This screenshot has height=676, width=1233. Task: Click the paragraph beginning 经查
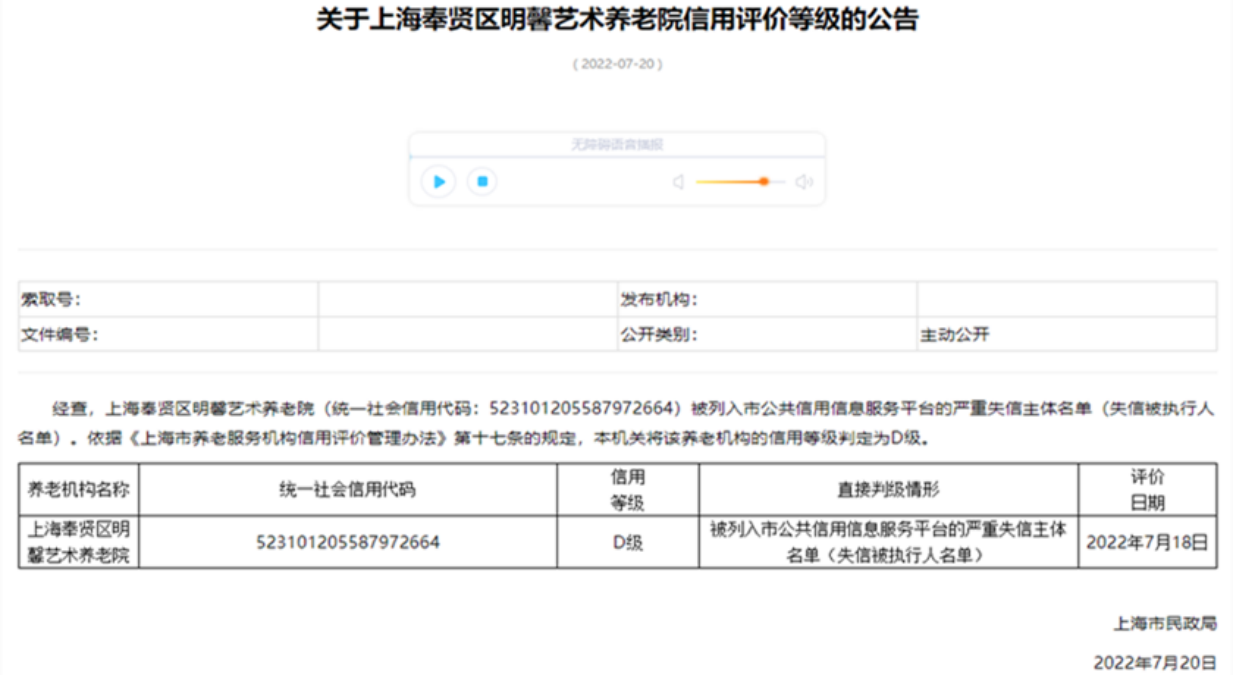(617, 423)
